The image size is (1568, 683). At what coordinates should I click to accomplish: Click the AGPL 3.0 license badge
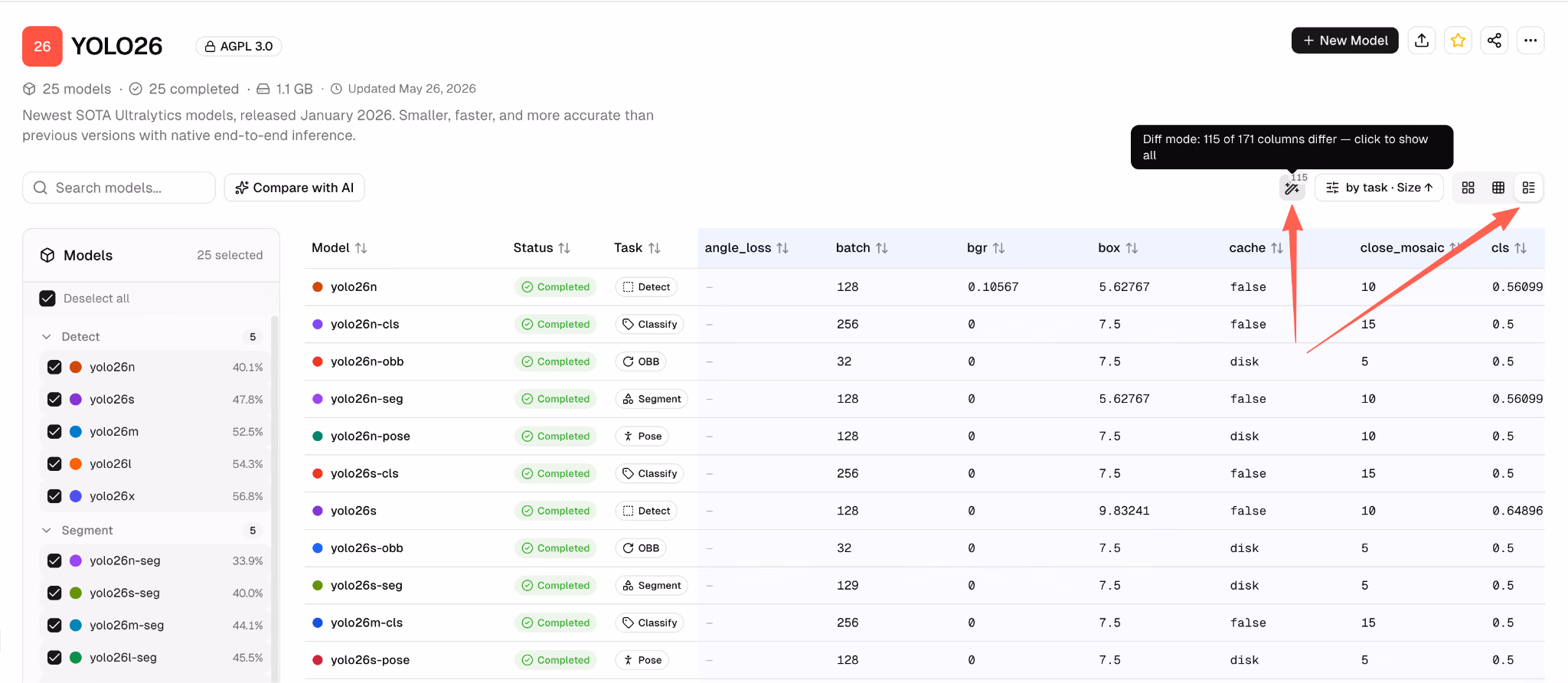[239, 47]
